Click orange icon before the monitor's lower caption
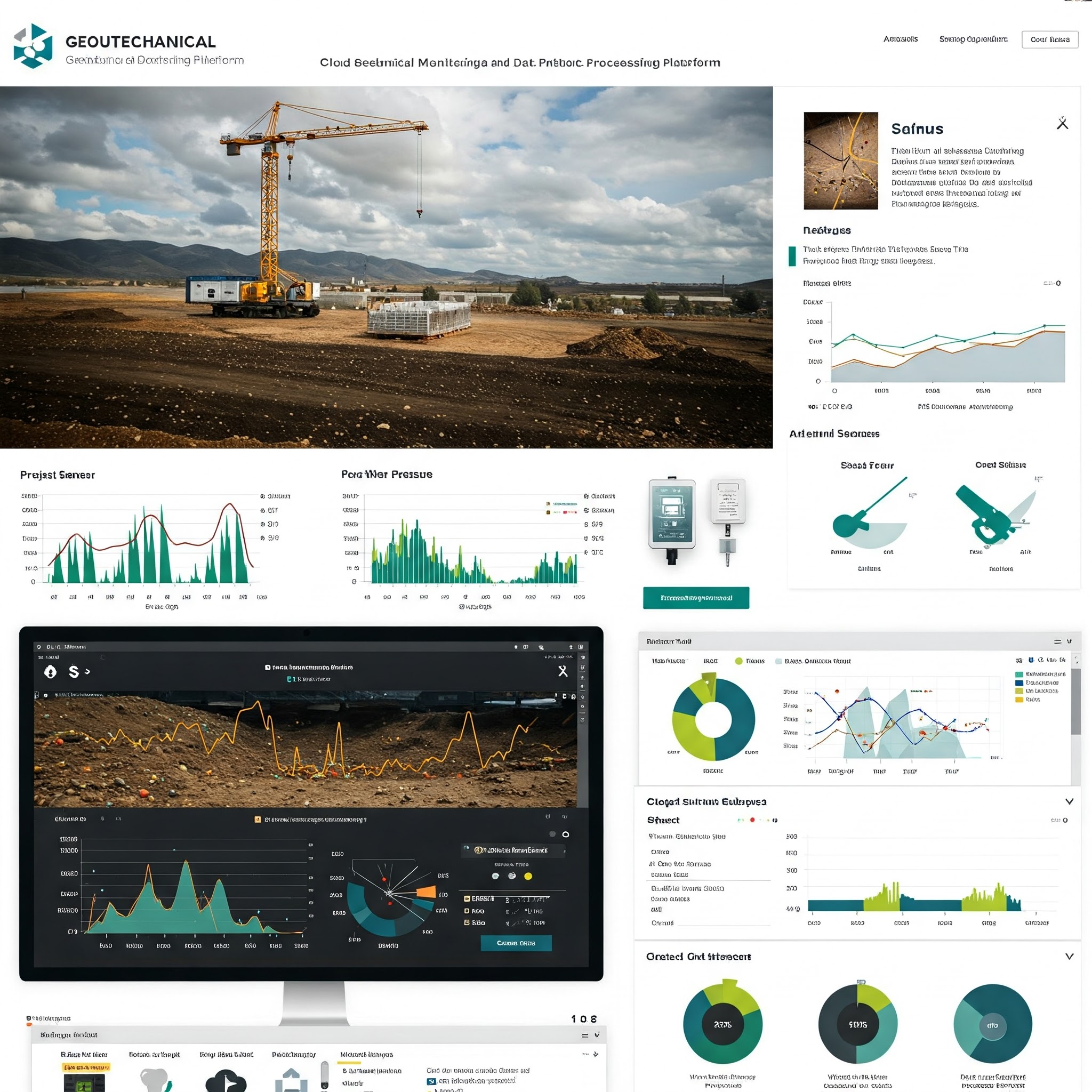Screen dimensions: 1092x1092 click(x=258, y=819)
